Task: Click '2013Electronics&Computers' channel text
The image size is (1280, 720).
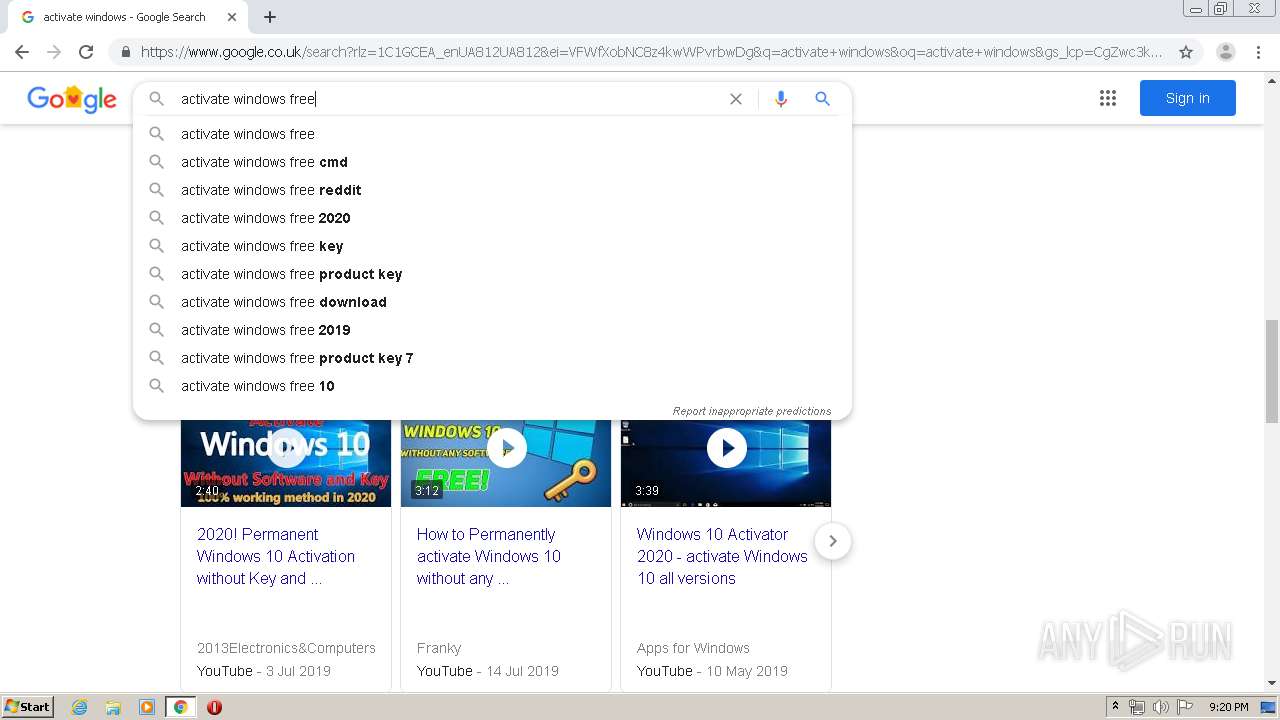Action: [x=286, y=648]
